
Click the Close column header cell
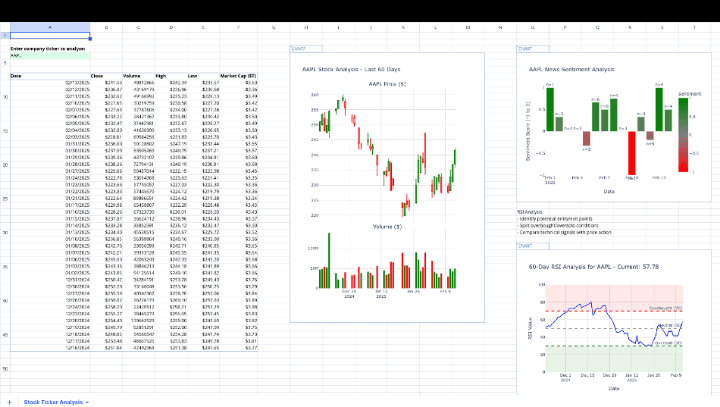pos(106,76)
